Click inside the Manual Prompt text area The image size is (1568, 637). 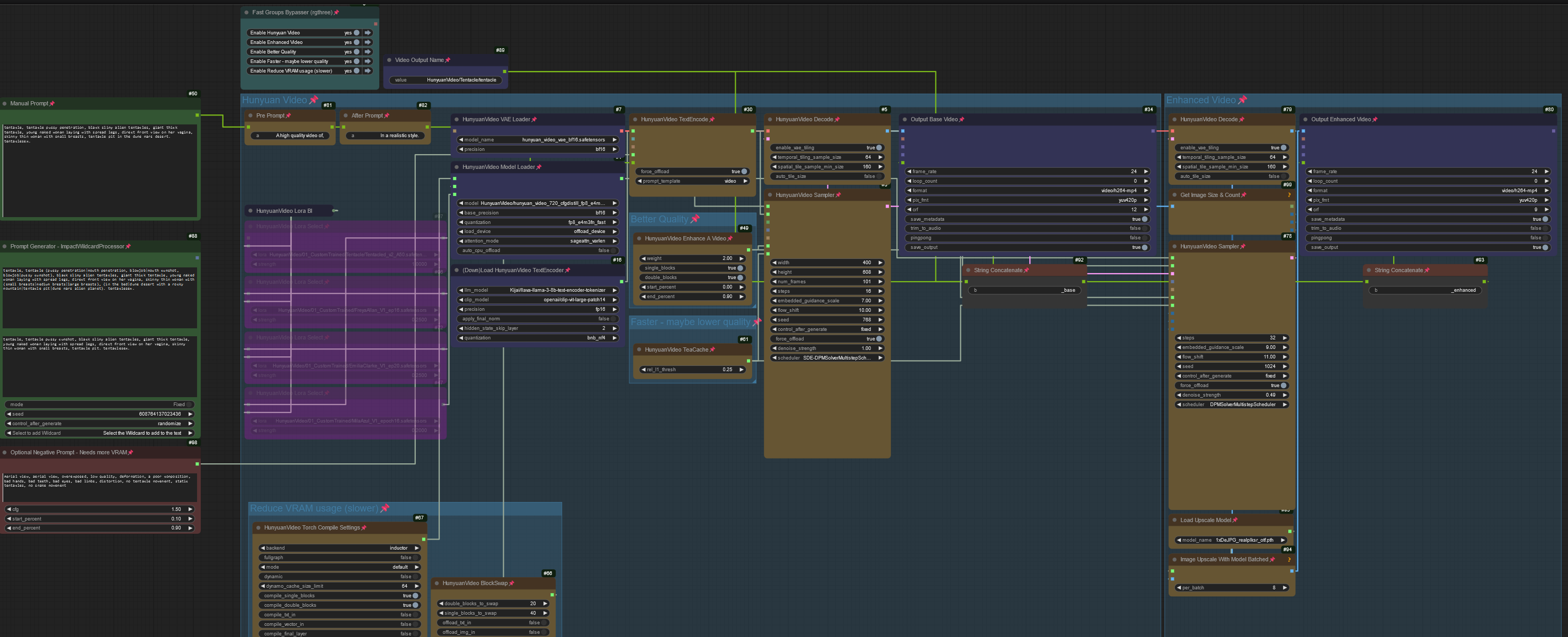pos(100,171)
